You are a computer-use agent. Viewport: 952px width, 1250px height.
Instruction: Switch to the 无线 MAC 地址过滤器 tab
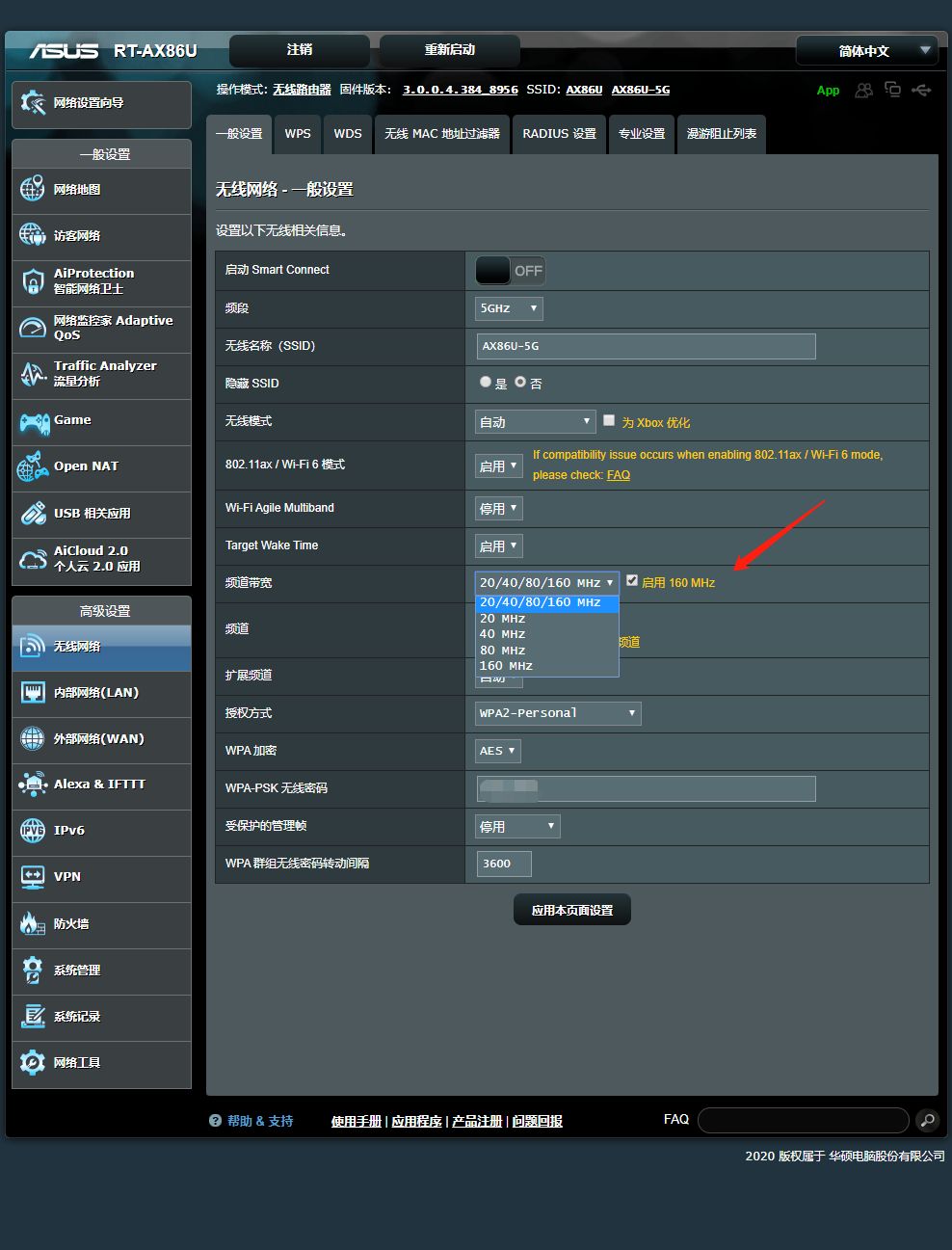pyautogui.click(x=442, y=134)
